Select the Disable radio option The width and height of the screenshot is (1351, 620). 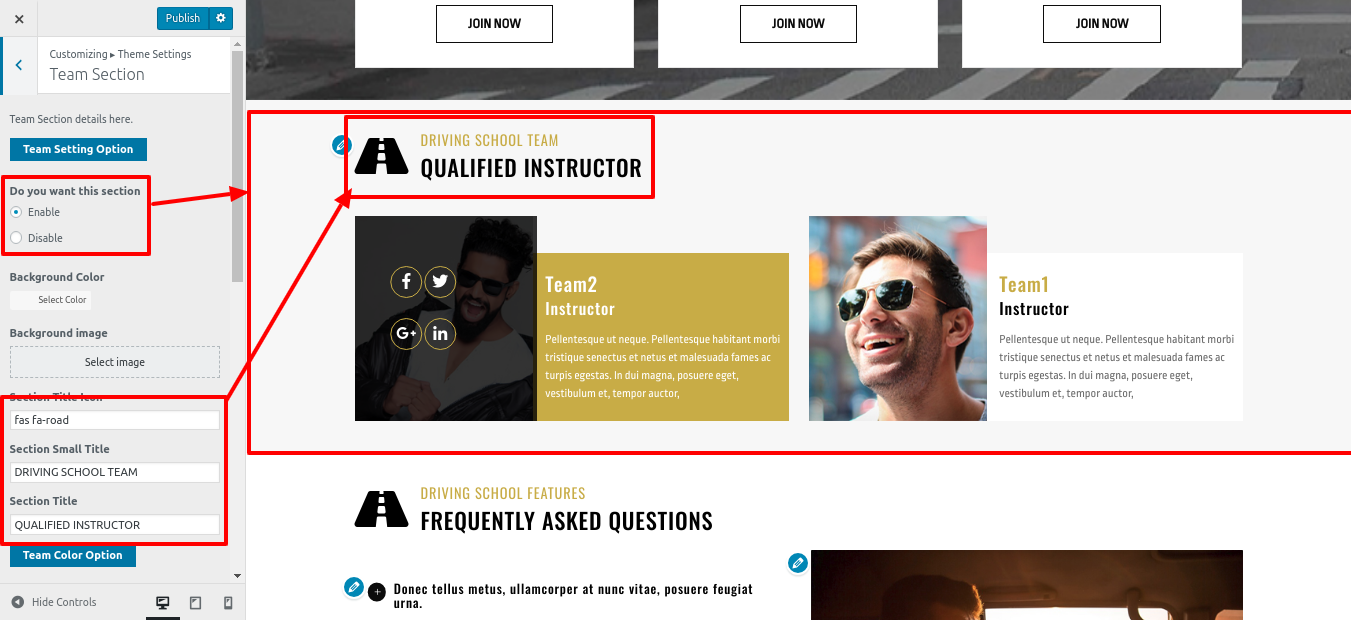16,238
